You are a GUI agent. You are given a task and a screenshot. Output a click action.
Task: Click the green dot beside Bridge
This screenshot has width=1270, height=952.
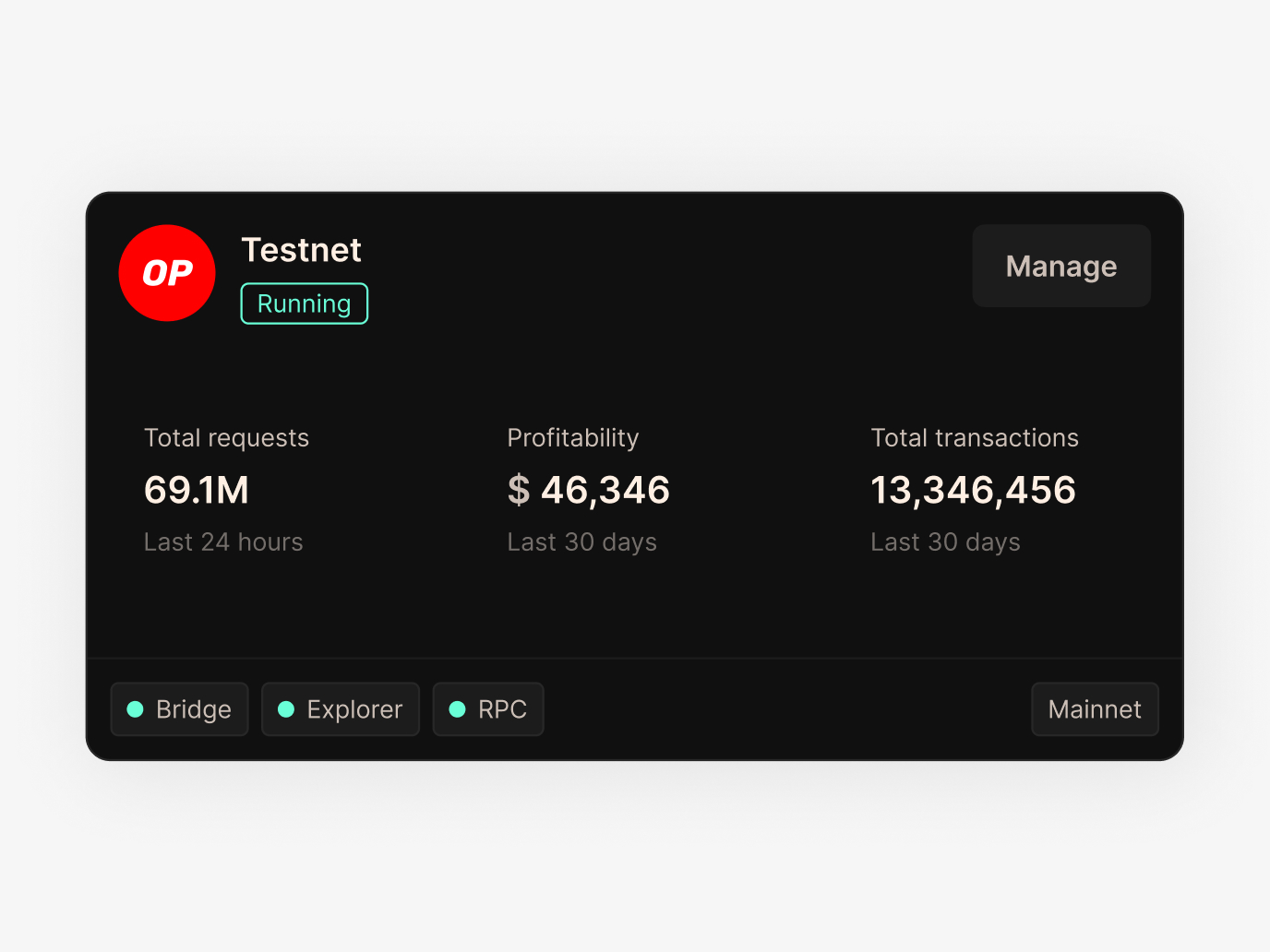tap(135, 709)
